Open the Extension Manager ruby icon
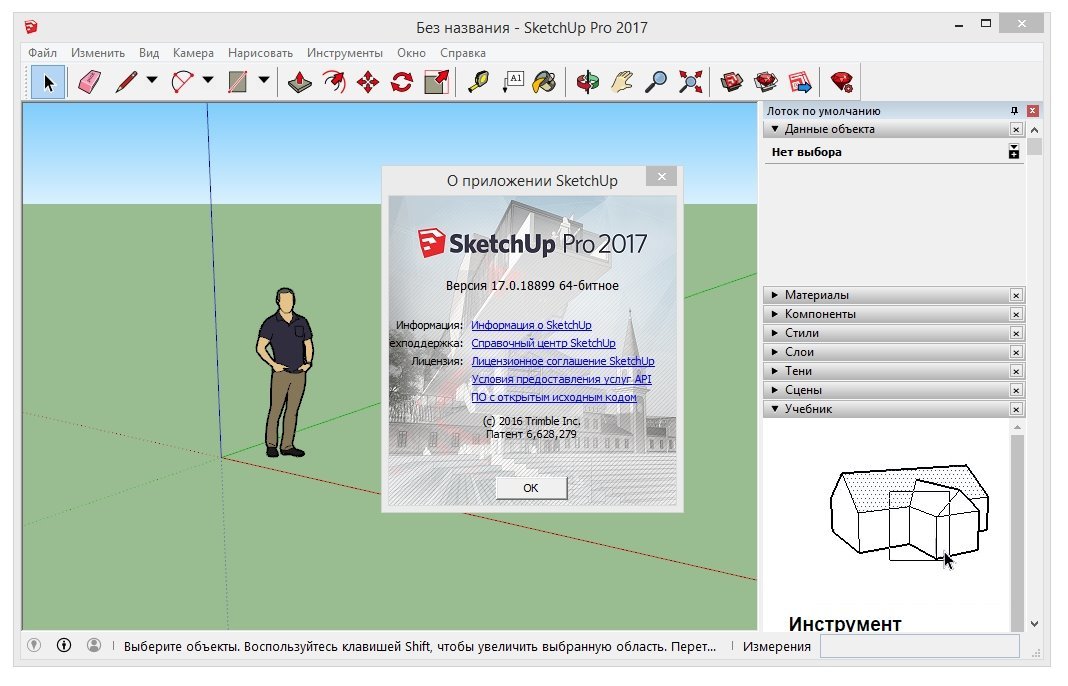Viewport: 1068px width, 686px height. [x=843, y=82]
